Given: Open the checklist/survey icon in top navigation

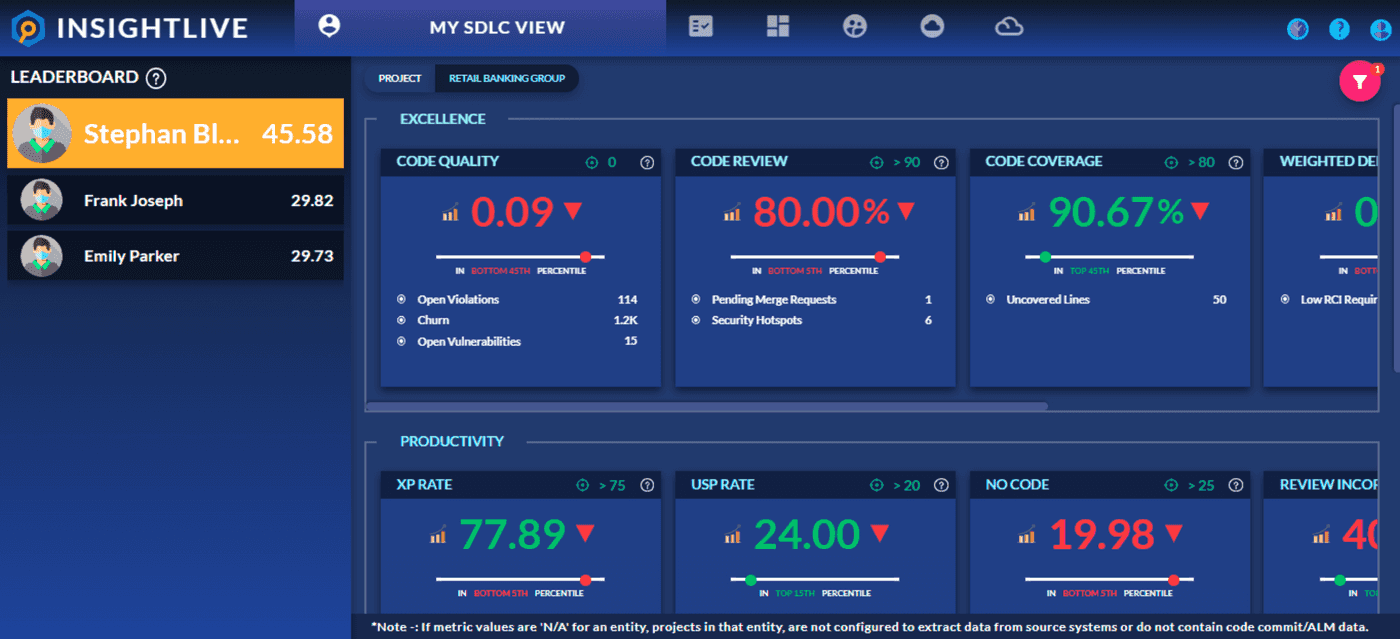Looking at the screenshot, I should (700, 27).
